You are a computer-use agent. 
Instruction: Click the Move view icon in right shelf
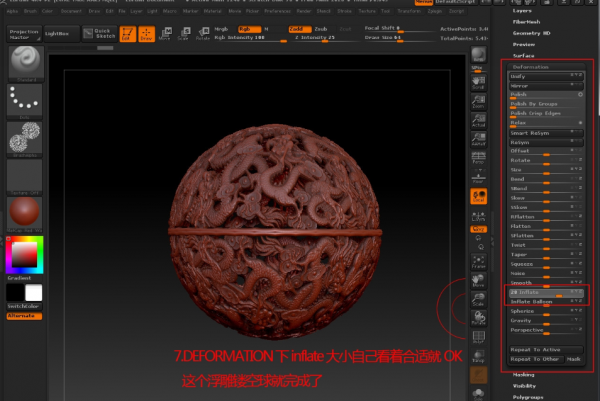pyautogui.click(x=478, y=280)
